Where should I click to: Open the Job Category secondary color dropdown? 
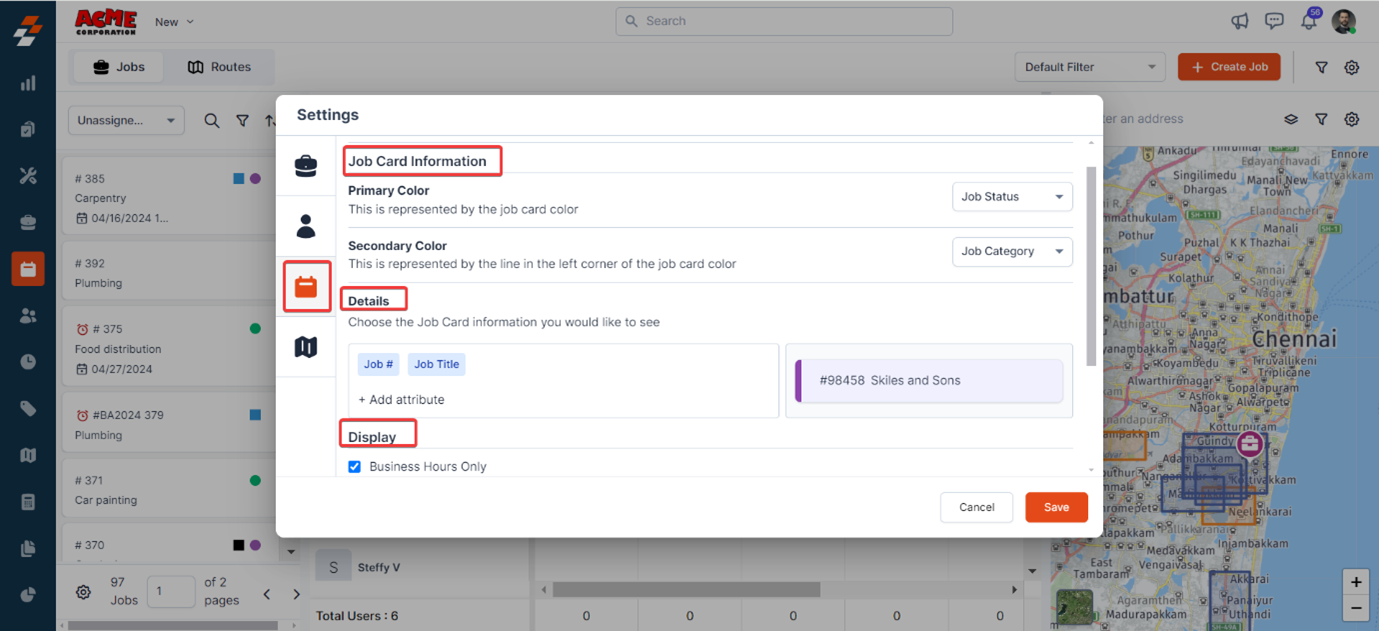click(x=1012, y=251)
